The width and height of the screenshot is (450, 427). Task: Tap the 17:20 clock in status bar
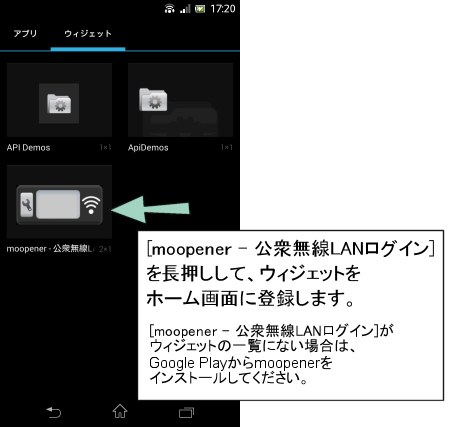click(223, 9)
